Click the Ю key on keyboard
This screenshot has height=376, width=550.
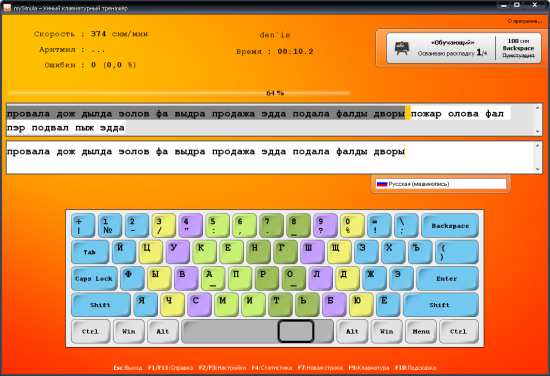point(361,305)
